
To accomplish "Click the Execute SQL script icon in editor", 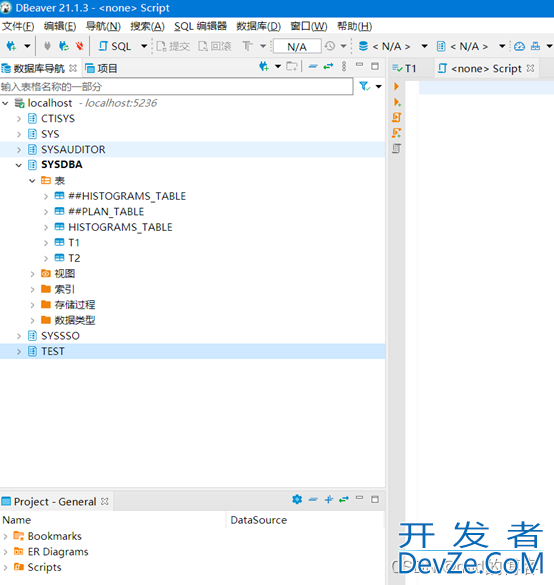I will point(397,118).
